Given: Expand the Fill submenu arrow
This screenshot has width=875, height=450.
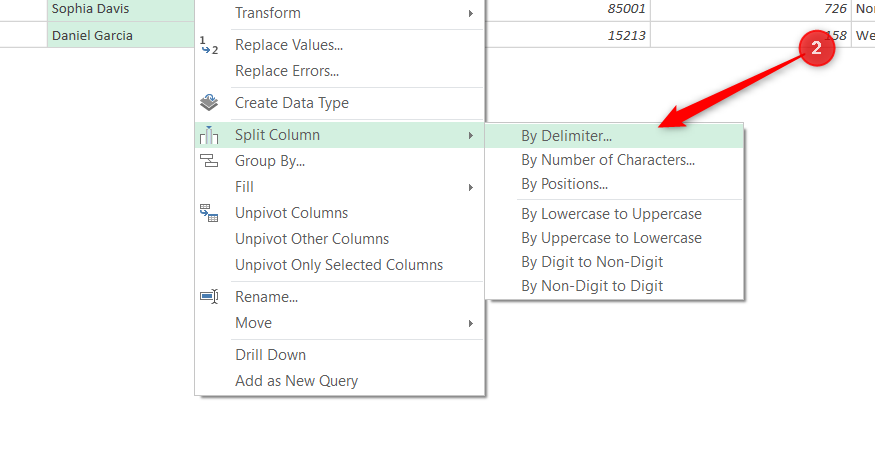Looking at the screenshot, I should pyautogui.click(x=471, y=187).
